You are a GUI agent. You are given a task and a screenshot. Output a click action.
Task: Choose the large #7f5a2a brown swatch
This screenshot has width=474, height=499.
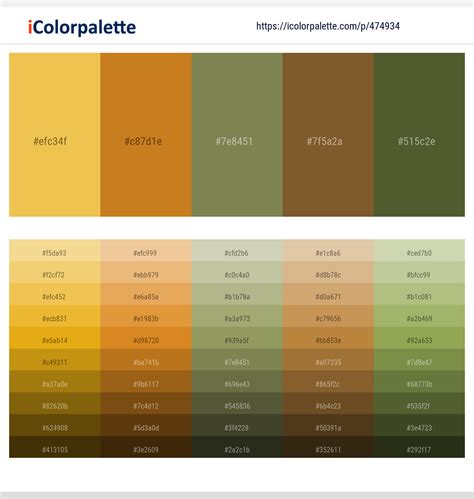(x=328, y=135)
